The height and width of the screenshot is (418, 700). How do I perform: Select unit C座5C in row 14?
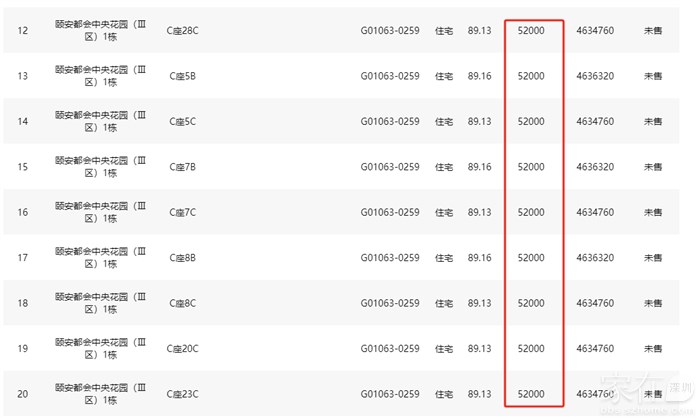(x=181, y=122)
